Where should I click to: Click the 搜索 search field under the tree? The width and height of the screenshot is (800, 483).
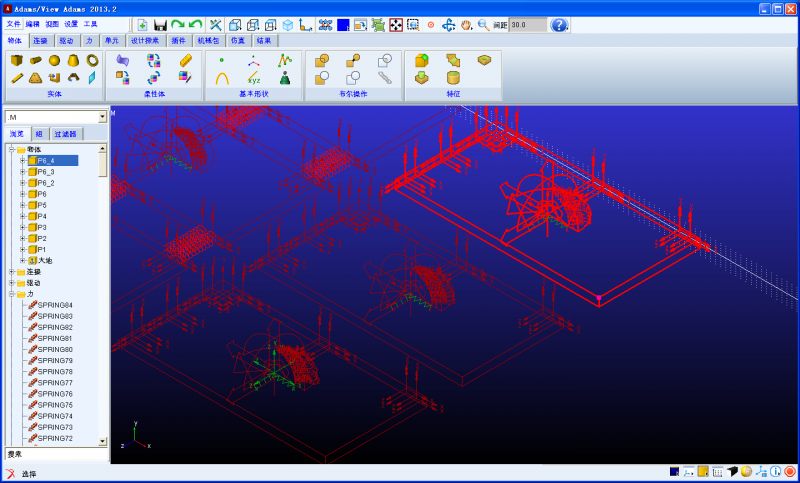[x=57, y=454]
